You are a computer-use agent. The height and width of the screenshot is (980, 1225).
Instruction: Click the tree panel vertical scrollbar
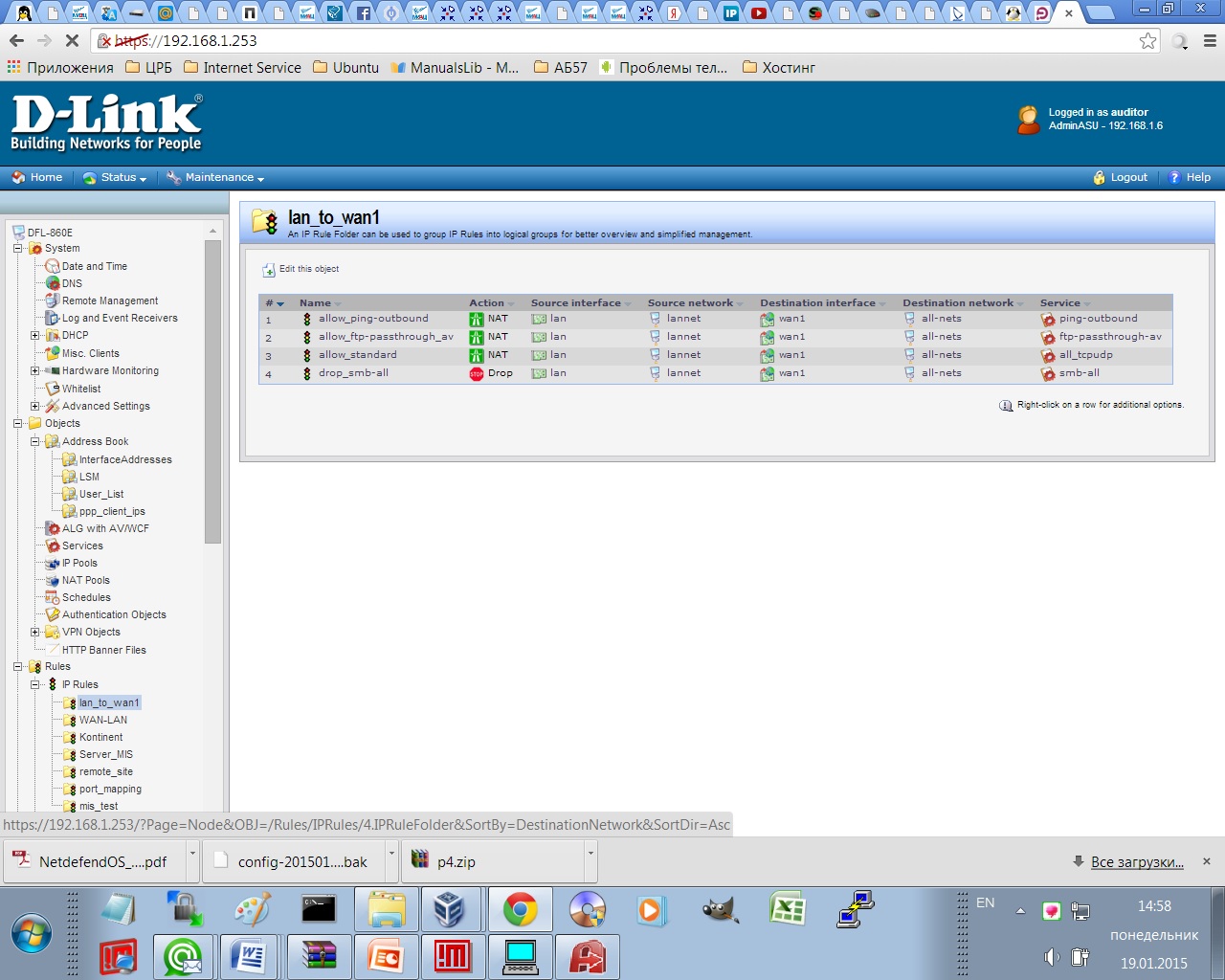[x=212, y=392]
